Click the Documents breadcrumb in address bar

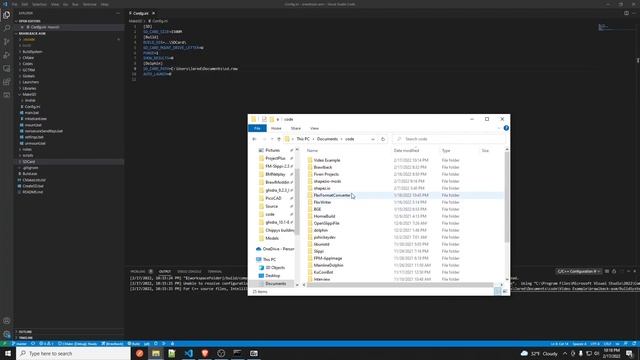(x=327, y=139)
